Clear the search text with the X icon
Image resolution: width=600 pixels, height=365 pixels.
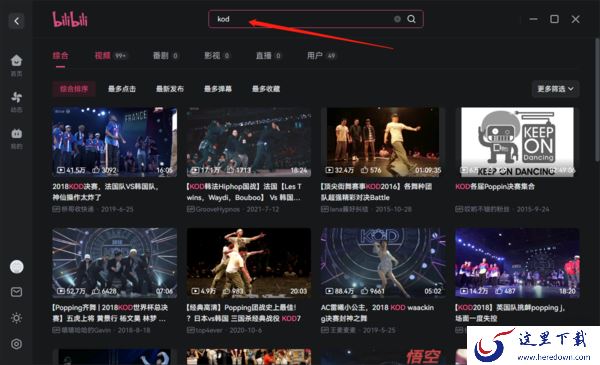click(398, 19)
